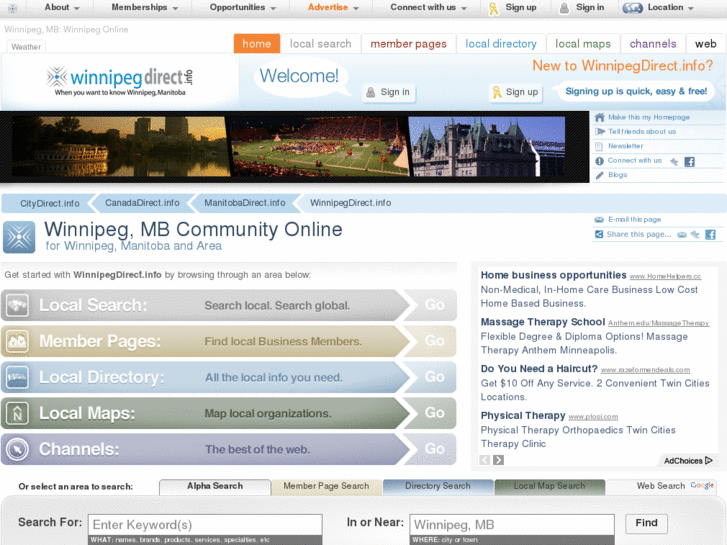The image size is (727, 545).
Task: Click the Make this my Homepage house icon
Action: [599, 117]
